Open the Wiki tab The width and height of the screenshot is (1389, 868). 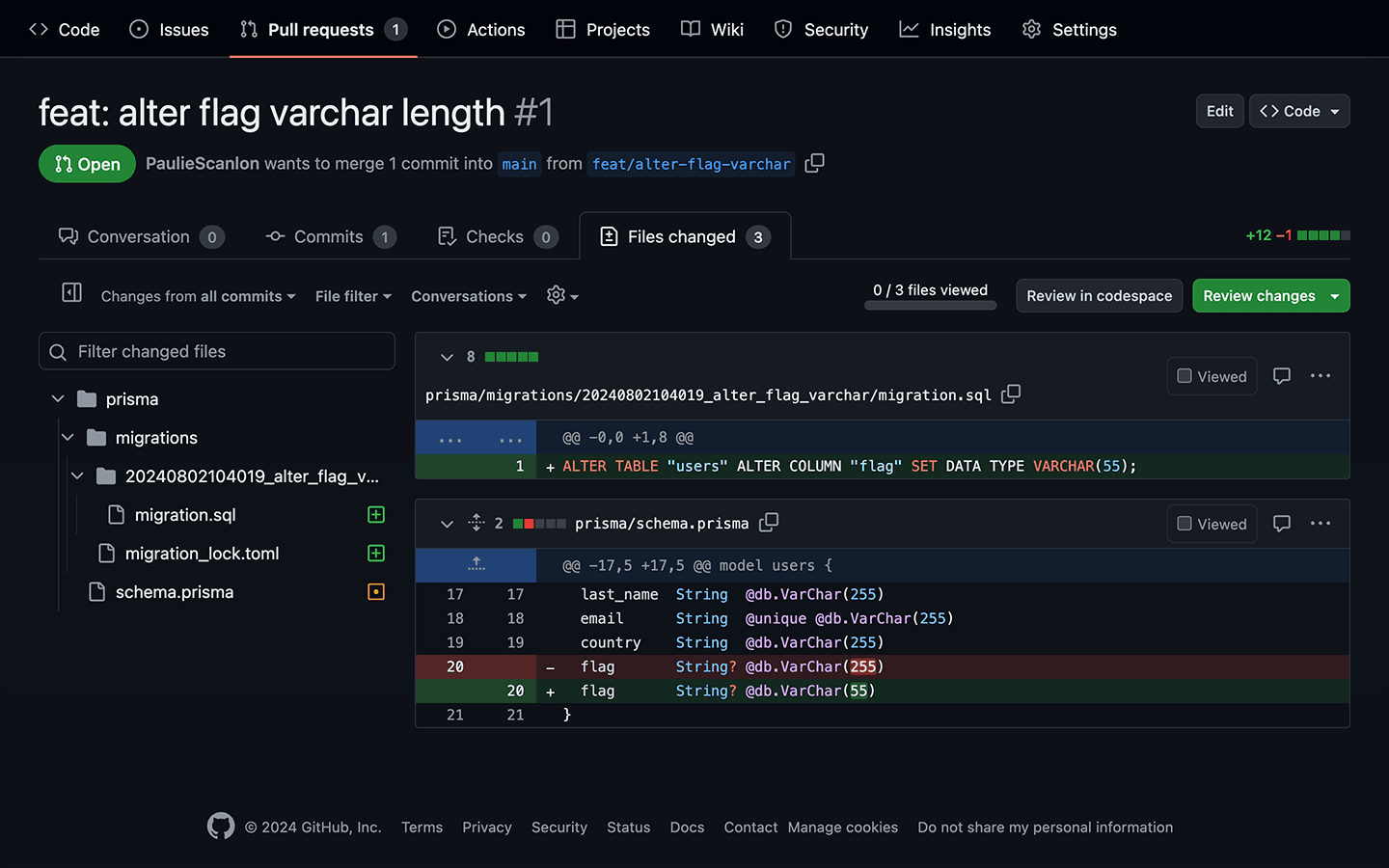click(713, 29)
